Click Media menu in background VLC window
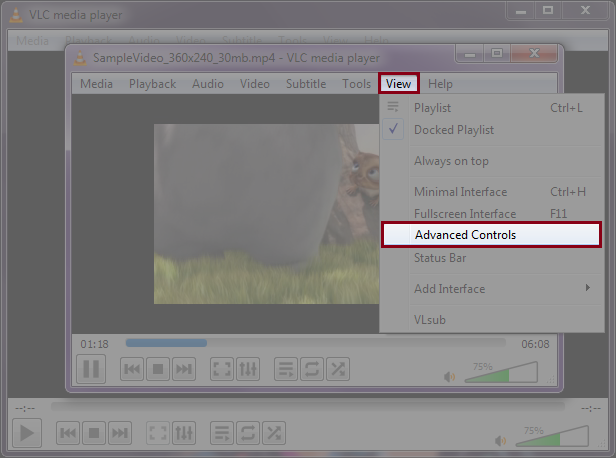This screenshot has width=616, height=458. click(x=32, y=40)
